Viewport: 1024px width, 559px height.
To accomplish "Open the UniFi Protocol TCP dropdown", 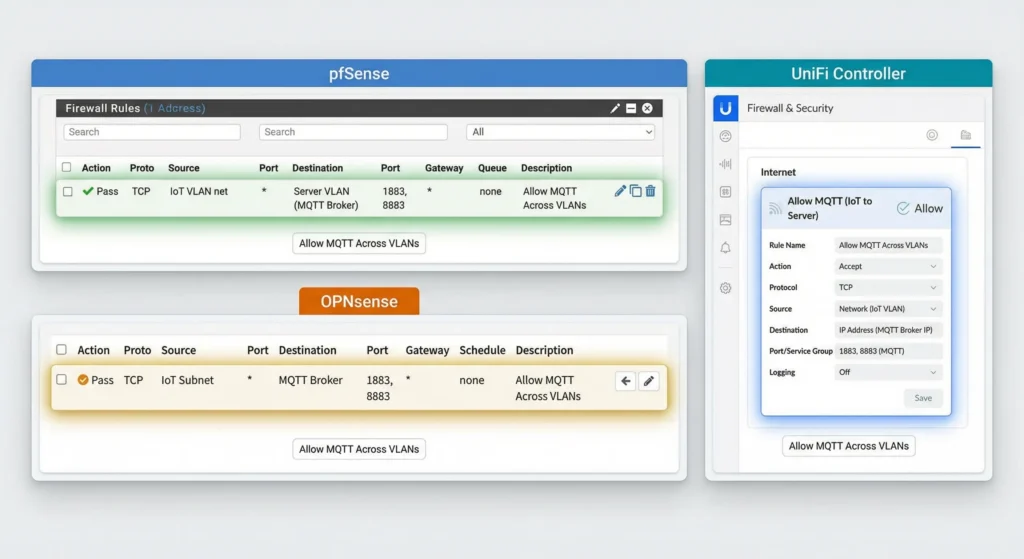I will coord(888,287).
